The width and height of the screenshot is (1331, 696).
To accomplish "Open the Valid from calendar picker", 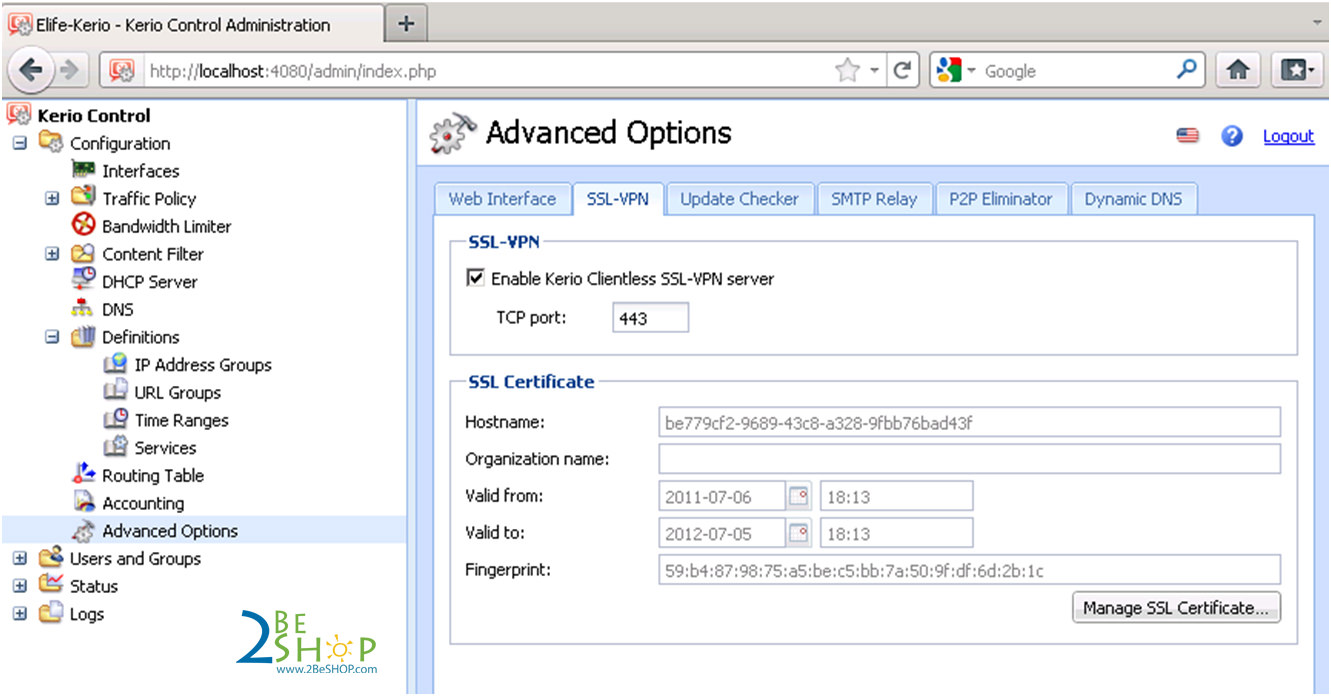I will [x=799, y=496].
